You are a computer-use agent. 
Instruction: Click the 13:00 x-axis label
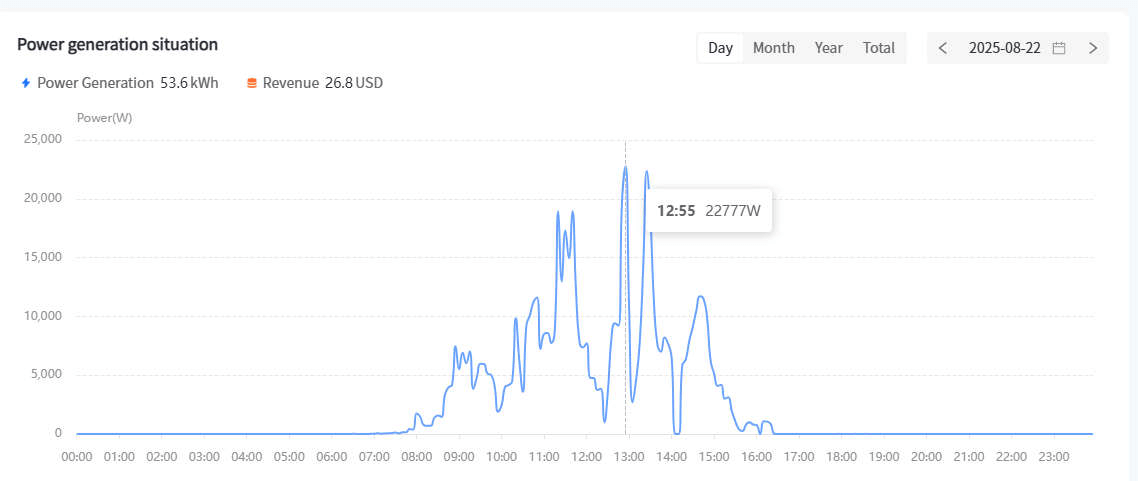tap(629, 457)
